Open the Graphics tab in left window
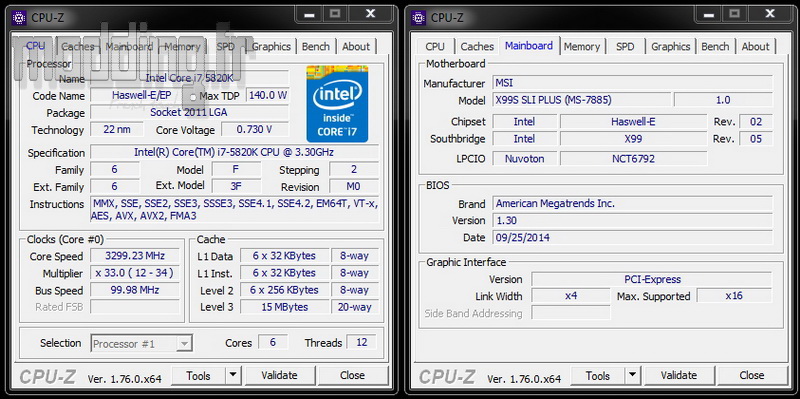Image resolution: width=800 pixels, height=399 pixels. (x=271, y=46)
